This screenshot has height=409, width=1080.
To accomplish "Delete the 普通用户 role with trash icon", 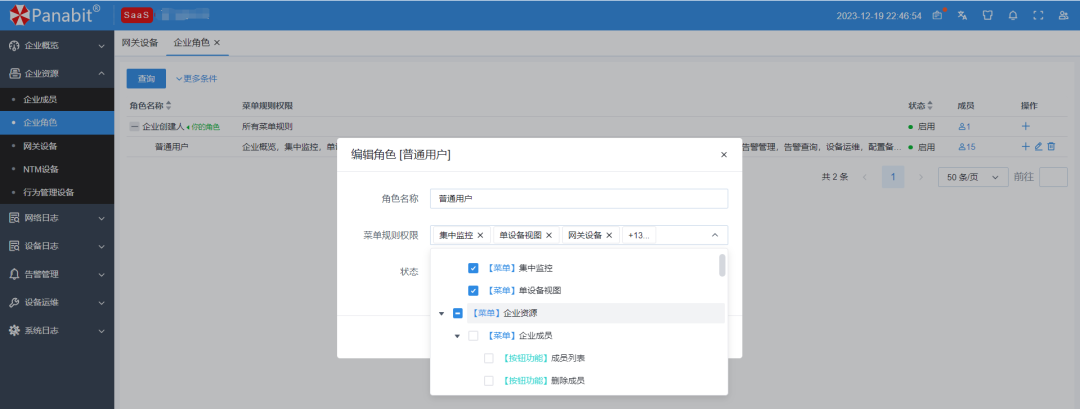I will (1051, 147).
